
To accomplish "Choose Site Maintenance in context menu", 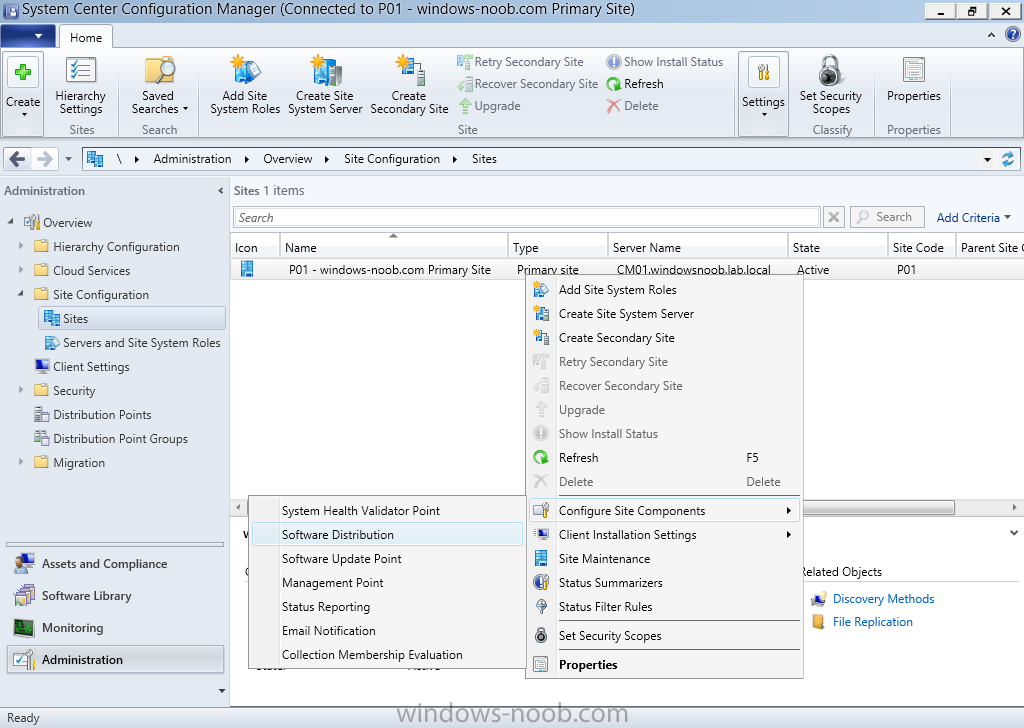I will click(x=665, y=559).
